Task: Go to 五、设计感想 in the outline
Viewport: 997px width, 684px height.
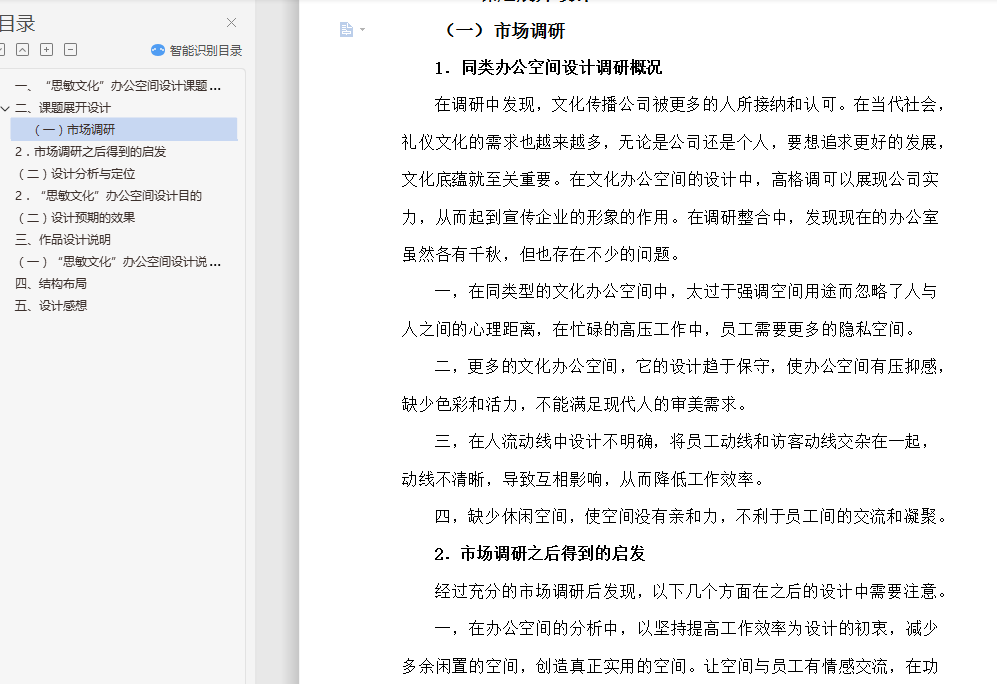Action: (x=50, y=305)
